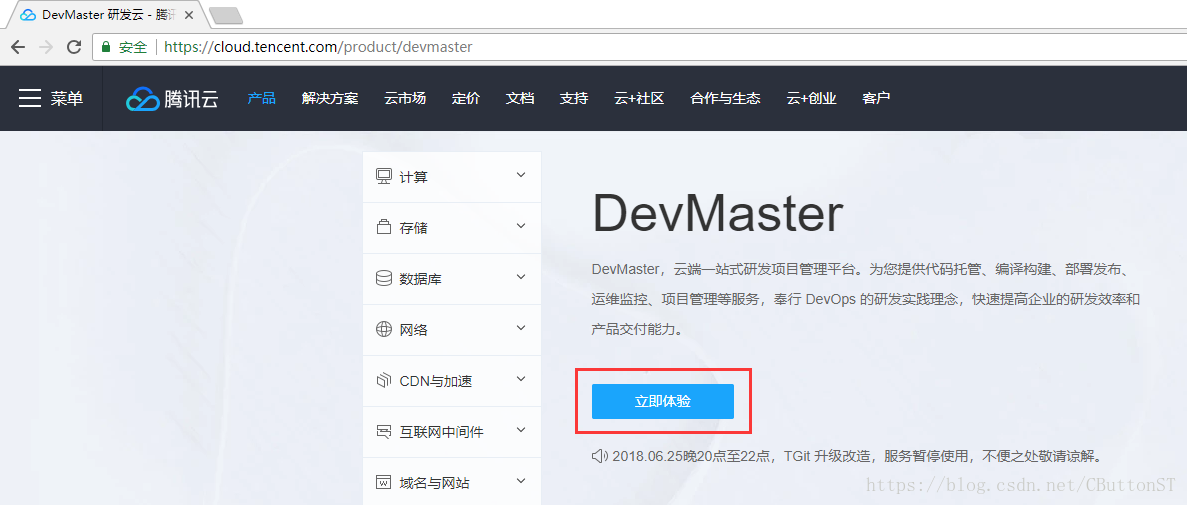This screenshot has width=1187, height=505.
Task: Click the speaker announcement icon
Action: tap(600, 456)
